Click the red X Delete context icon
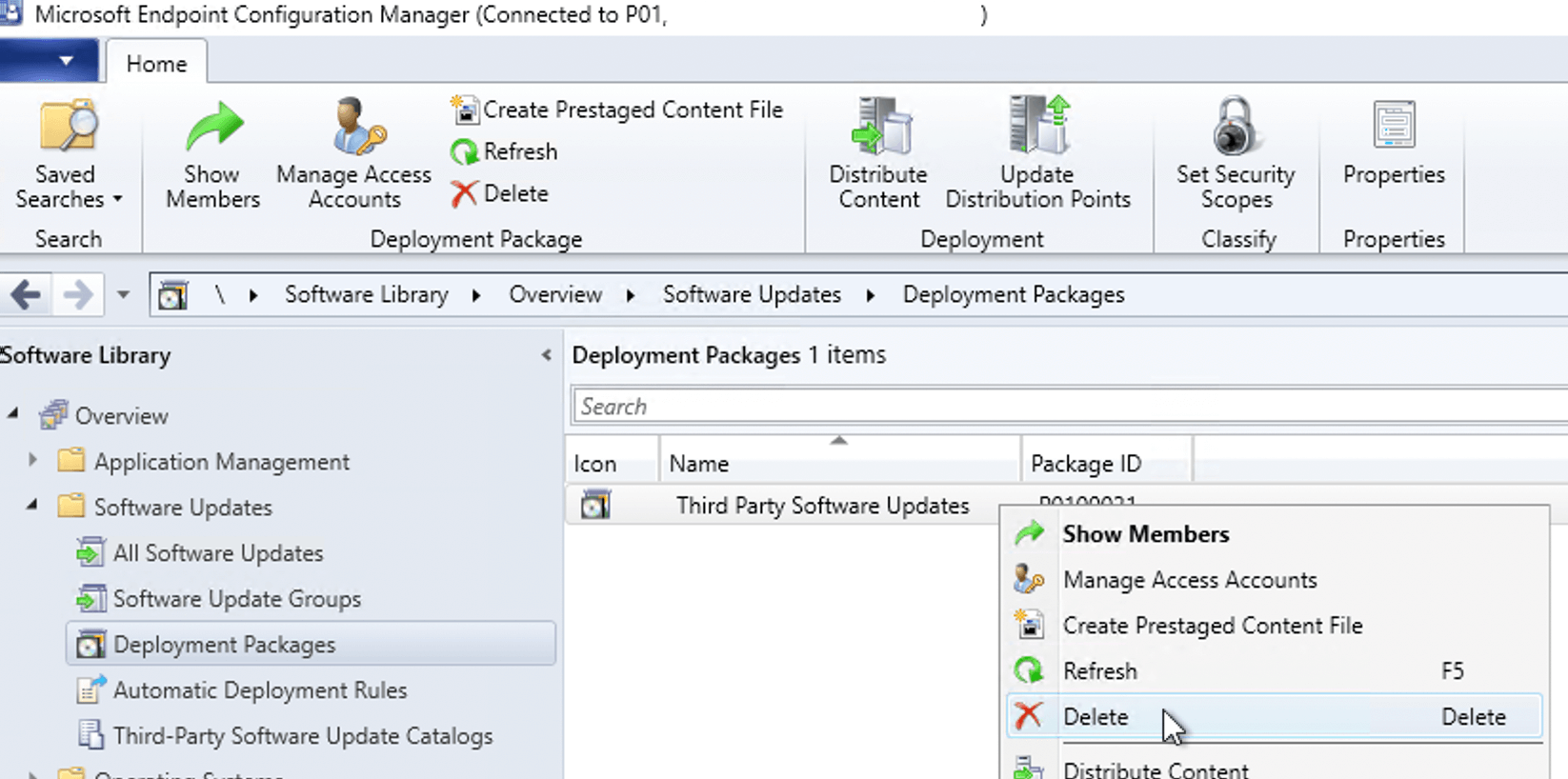 tap(1029, 716)
